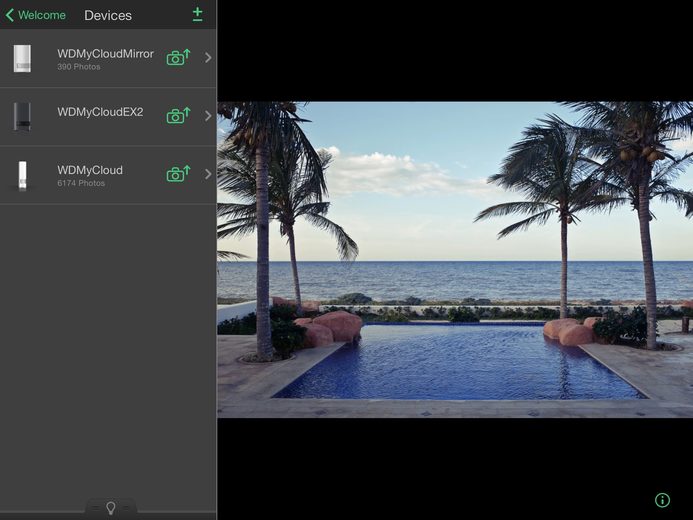
Task: Expand the WDMyCloudEX2 row chevron
Action: click(208, 116)
